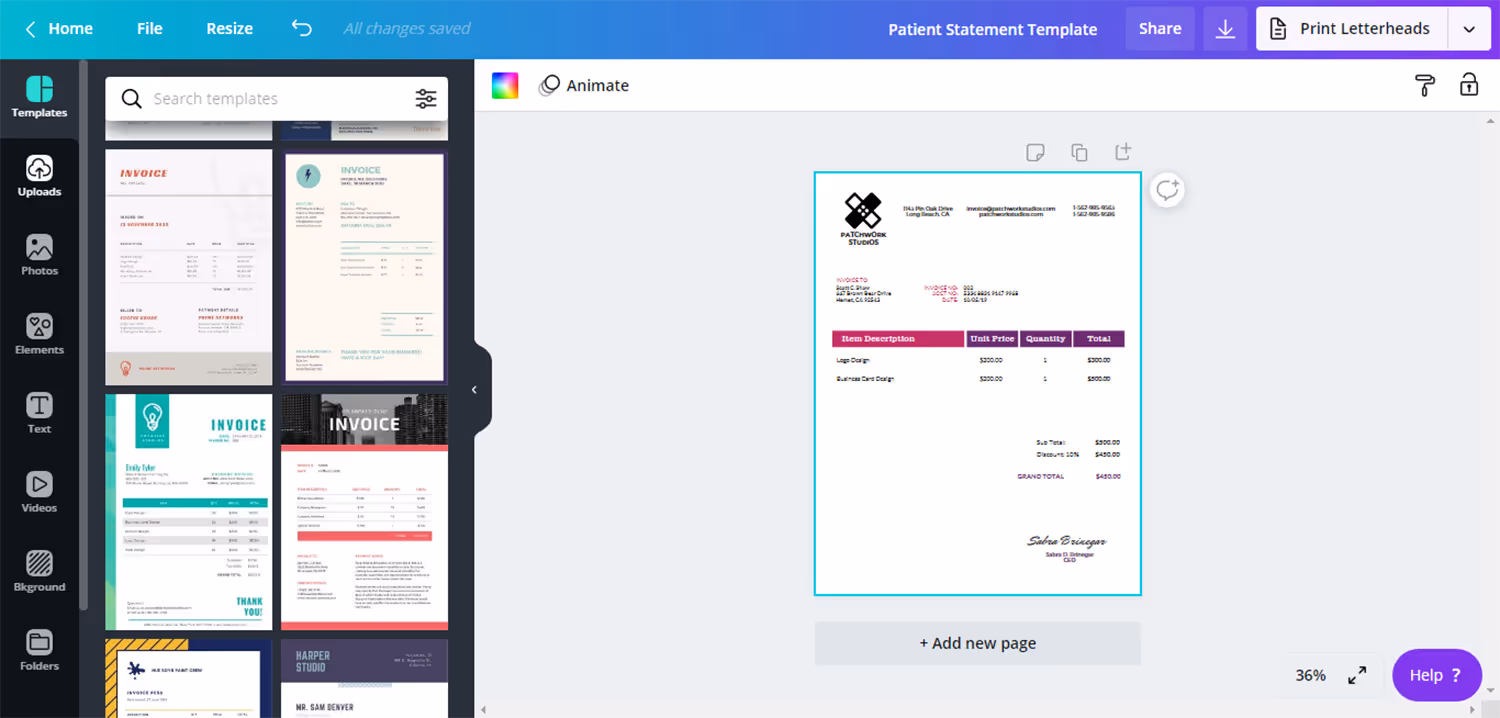Toggle template search filters

(426, 98)
